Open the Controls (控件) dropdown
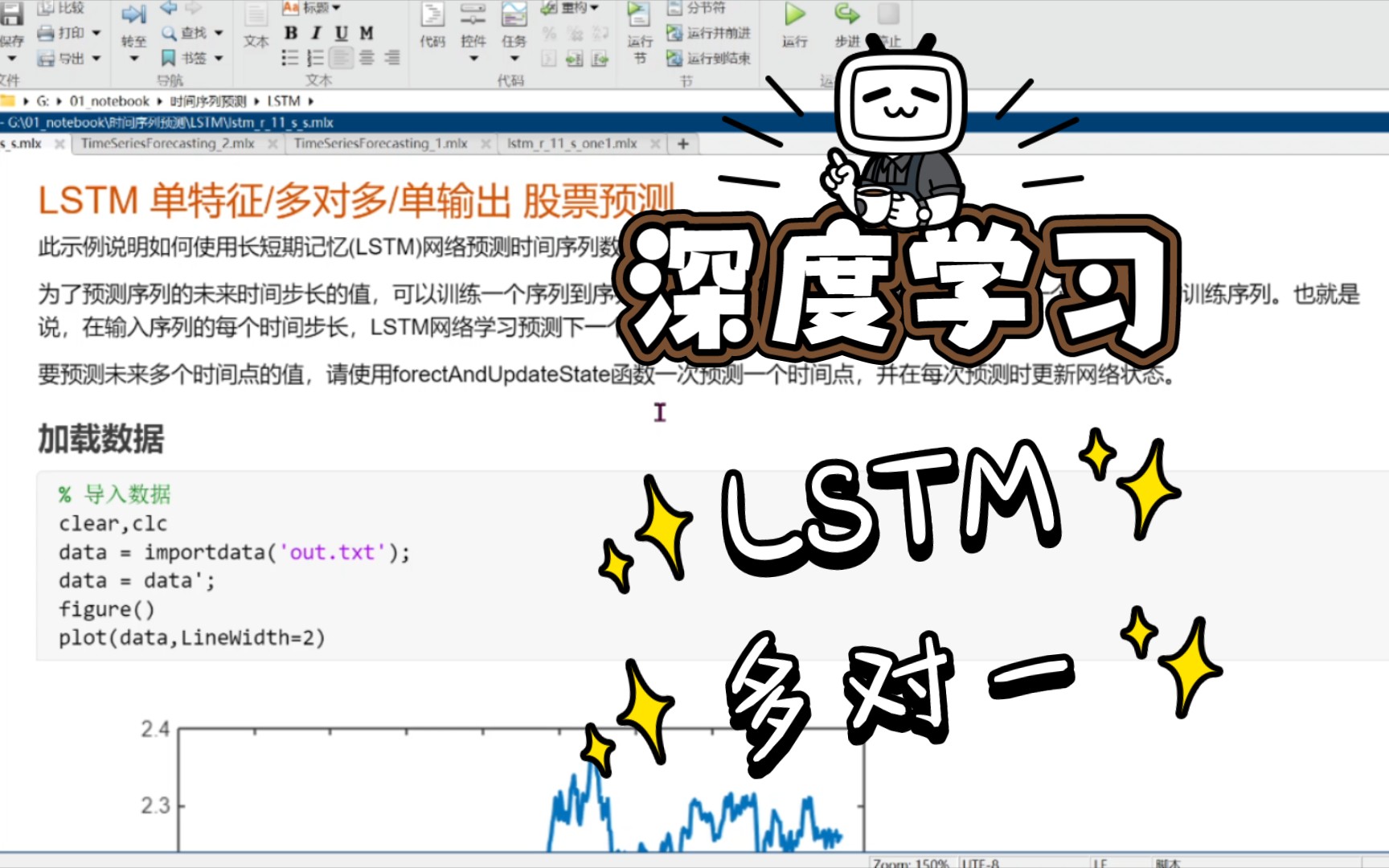 click(474, 44)
